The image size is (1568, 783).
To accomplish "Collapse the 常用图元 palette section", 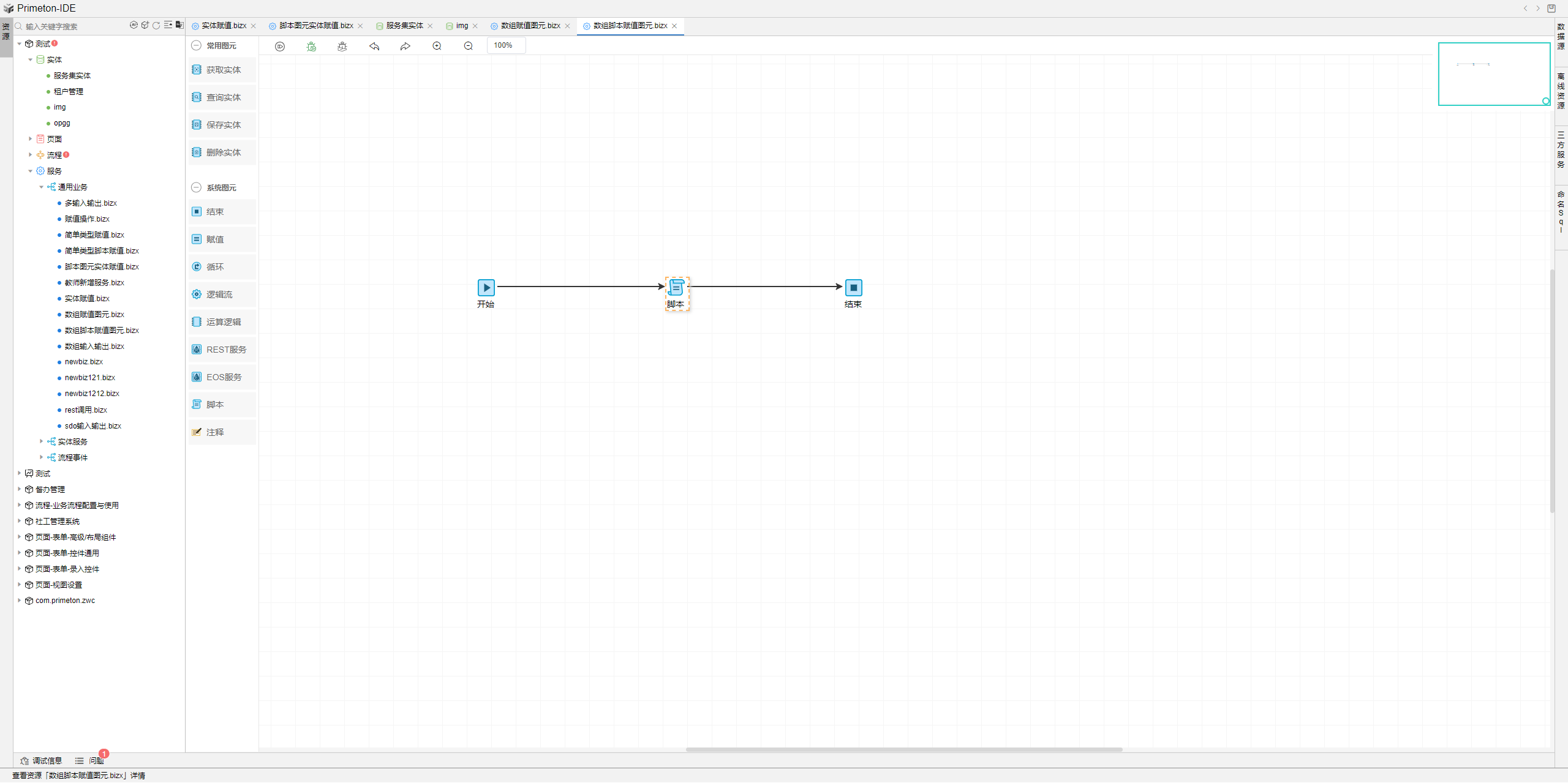I will 196,45.
